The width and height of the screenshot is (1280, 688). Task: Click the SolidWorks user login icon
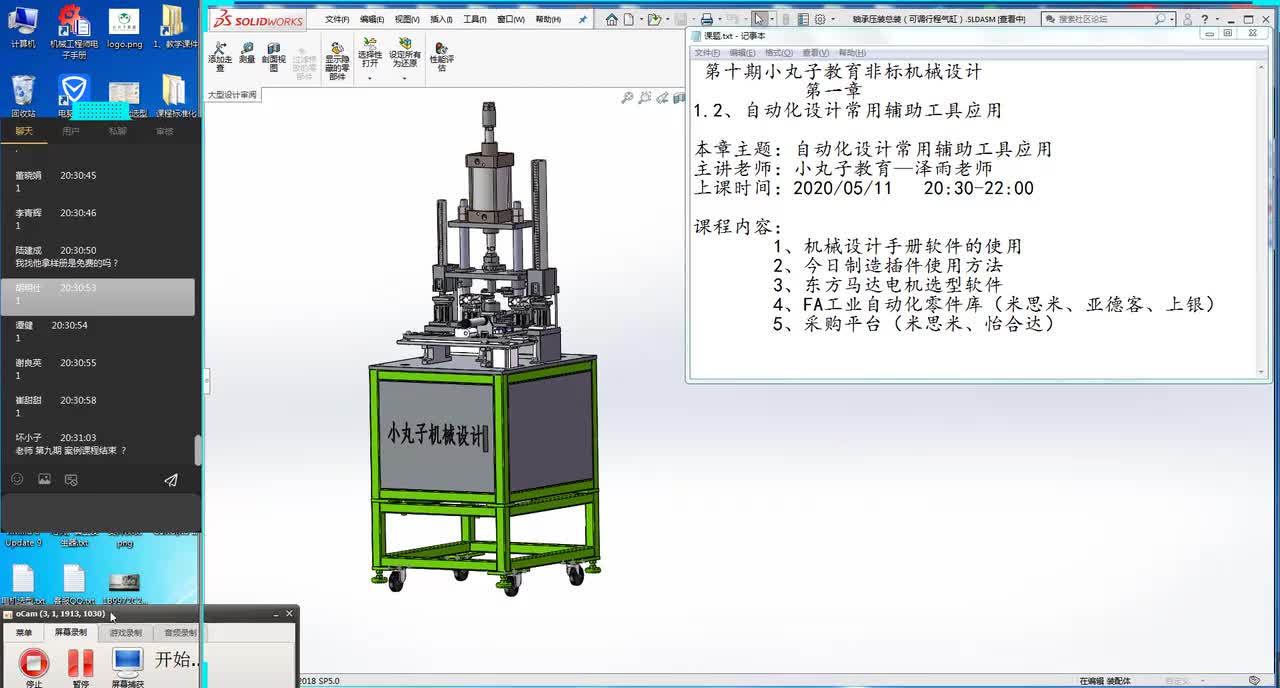[1188, 19]
